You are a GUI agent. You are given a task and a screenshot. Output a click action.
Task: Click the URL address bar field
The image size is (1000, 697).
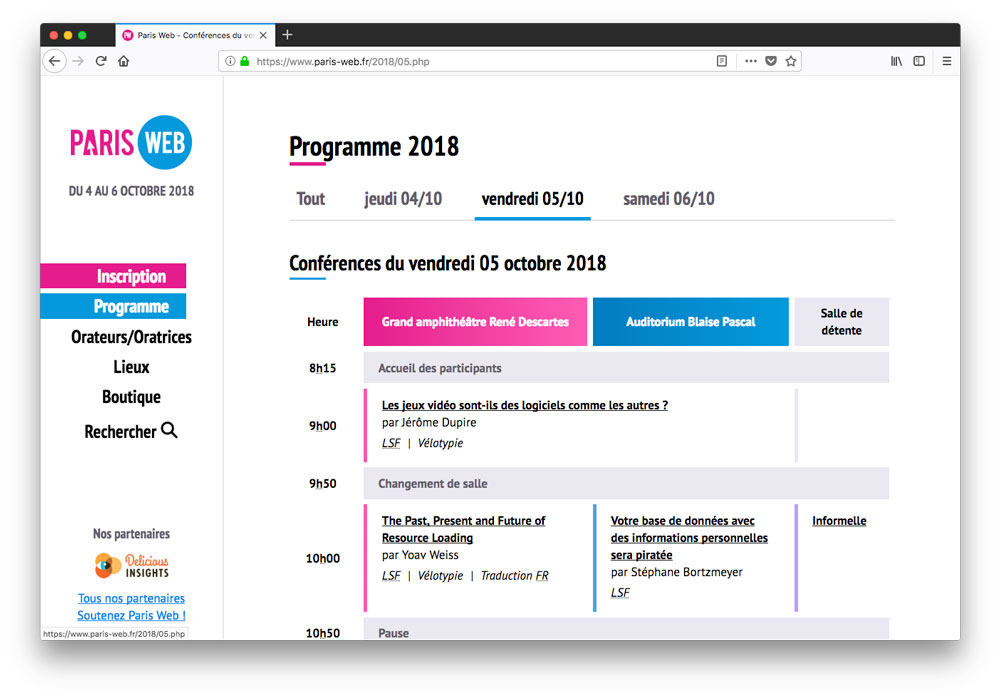click(x=480, y=61)
